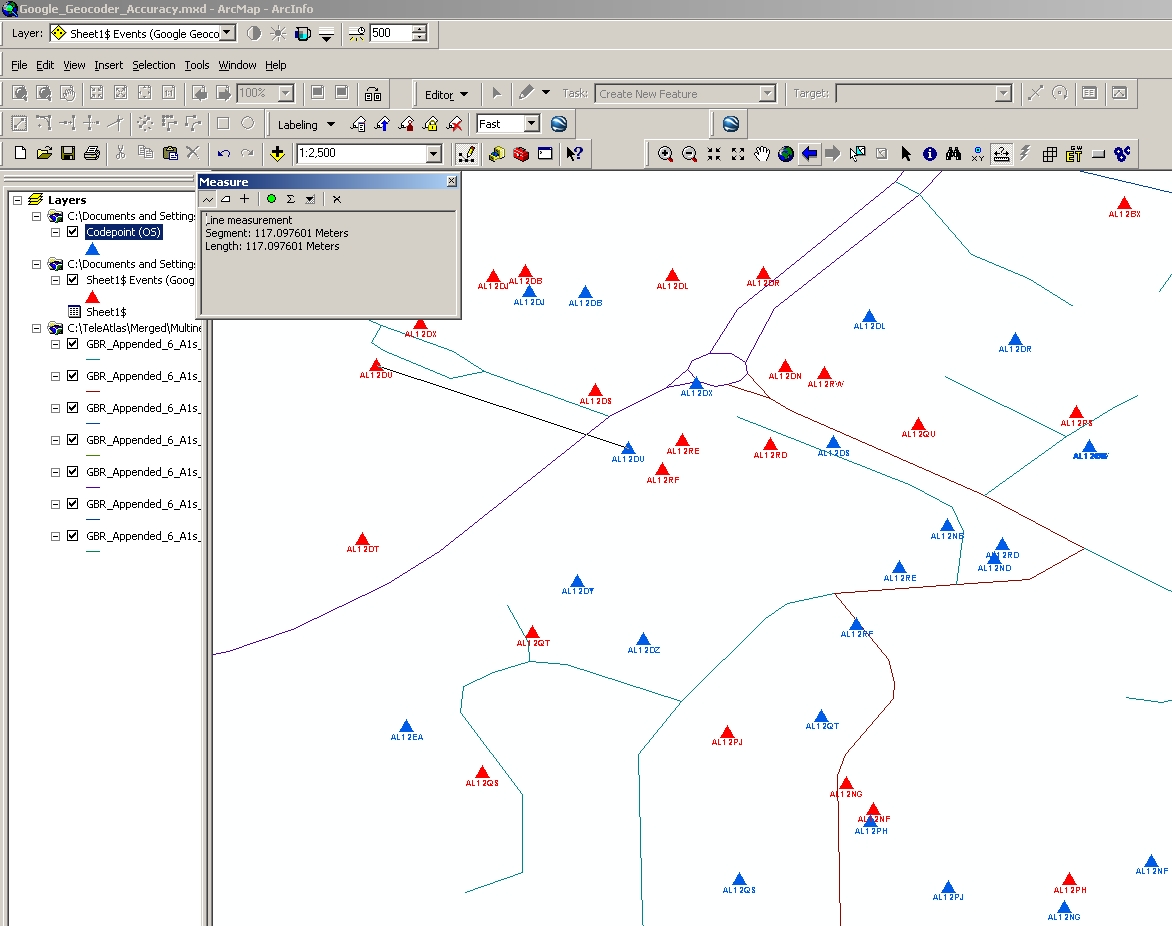Open the Window menu
Screen dimensions: 1172x926
click(238, 65)
